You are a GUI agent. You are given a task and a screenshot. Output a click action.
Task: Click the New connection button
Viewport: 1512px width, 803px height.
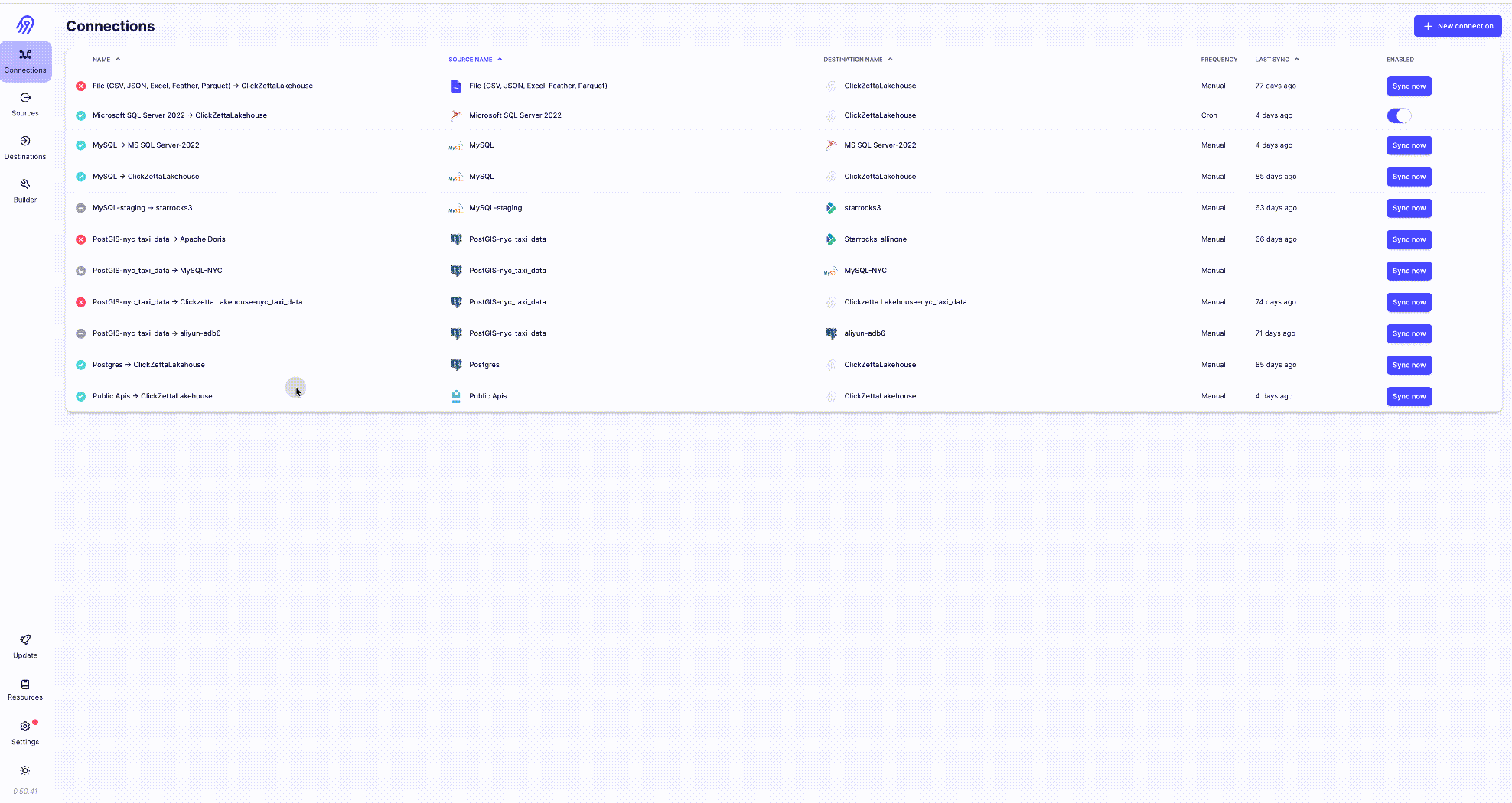pyautogui.click(x=1457, y=25)
